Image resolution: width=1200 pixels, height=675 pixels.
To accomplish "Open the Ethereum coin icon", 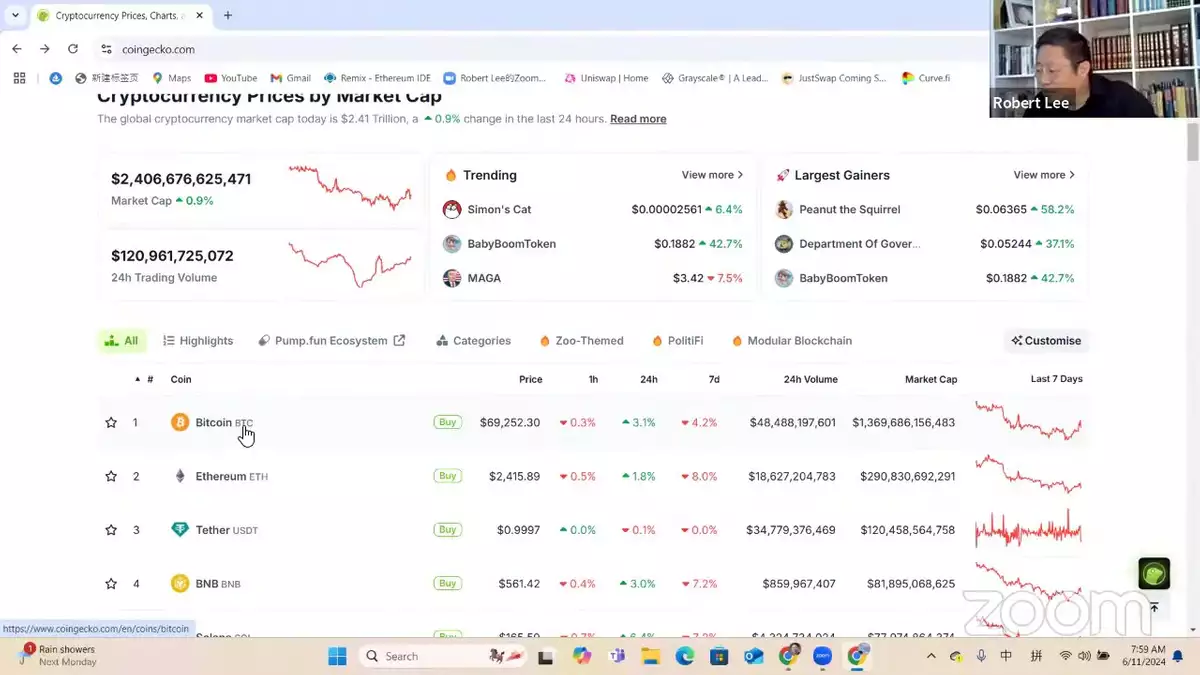I will [x=180, y=477].
